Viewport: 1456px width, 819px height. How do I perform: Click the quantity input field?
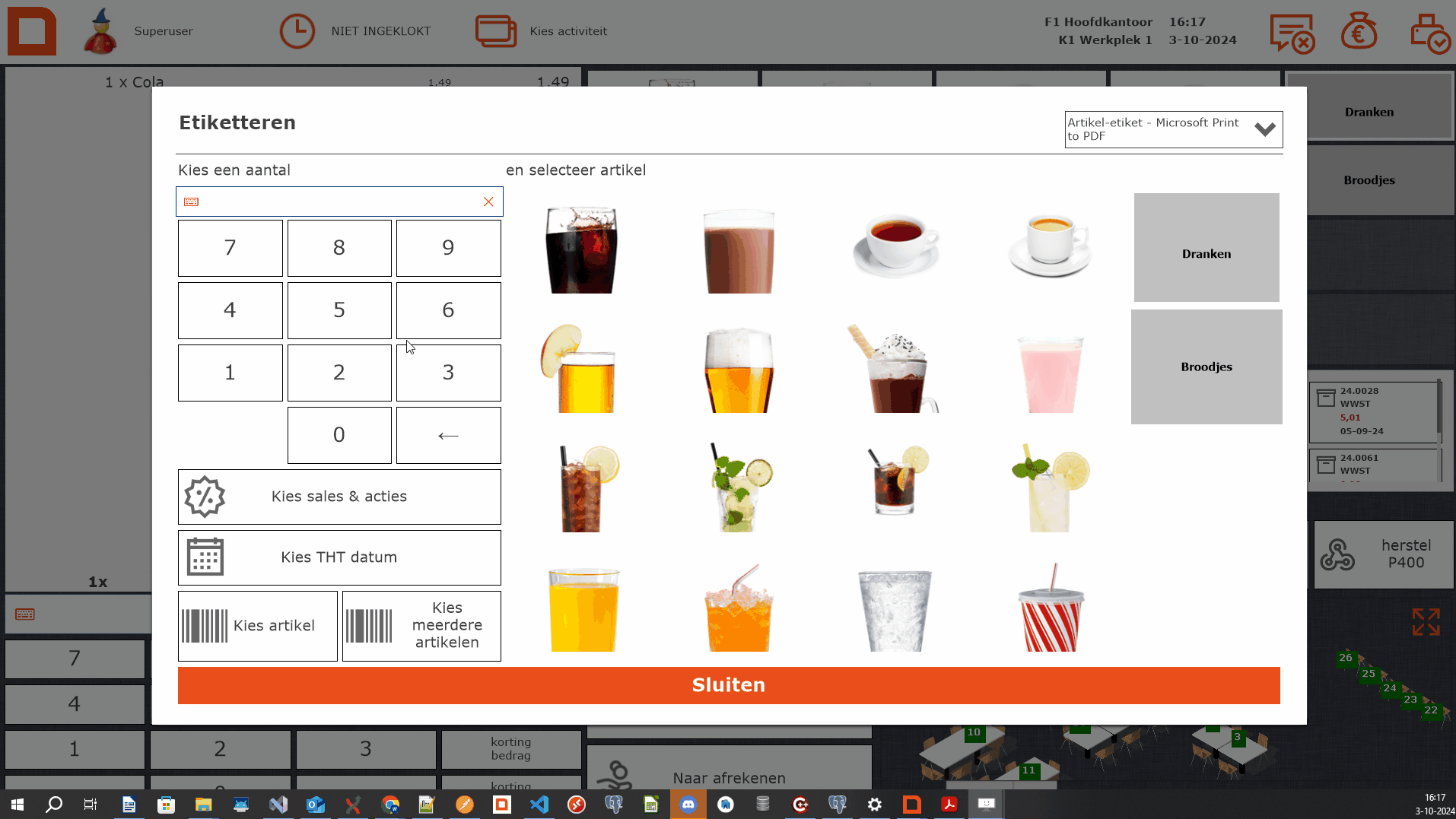click(x=339, y=202)
